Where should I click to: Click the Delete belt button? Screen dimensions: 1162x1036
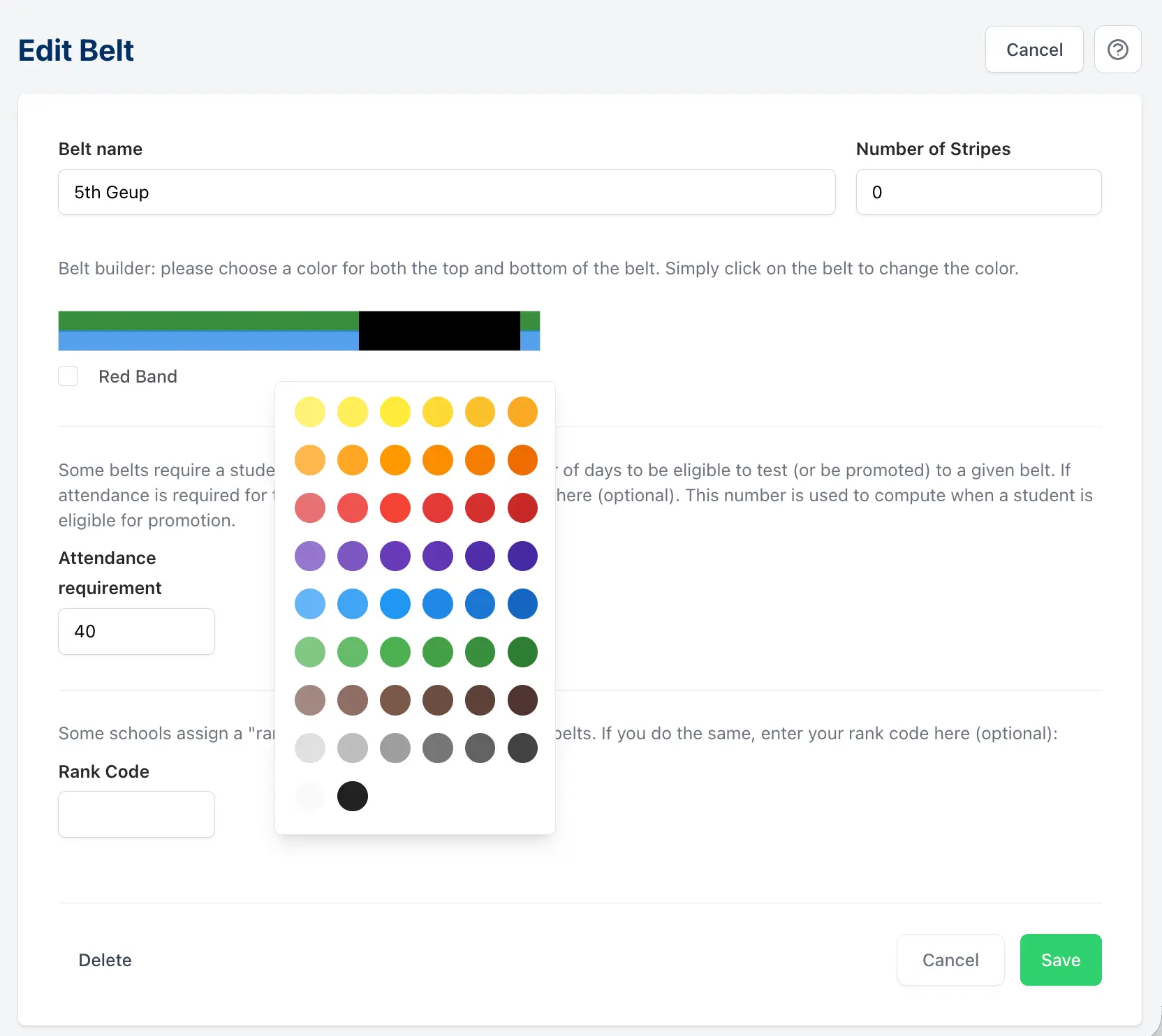click(105, 960)
